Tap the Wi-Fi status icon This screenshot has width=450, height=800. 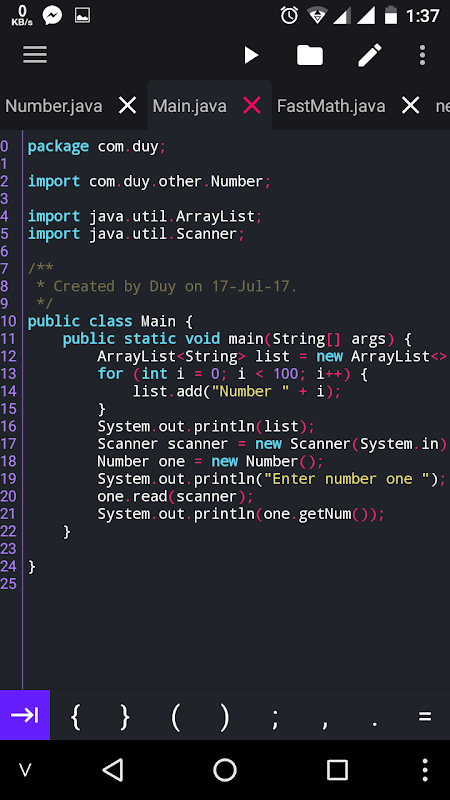pyautogui.click(x=317, y=16)
